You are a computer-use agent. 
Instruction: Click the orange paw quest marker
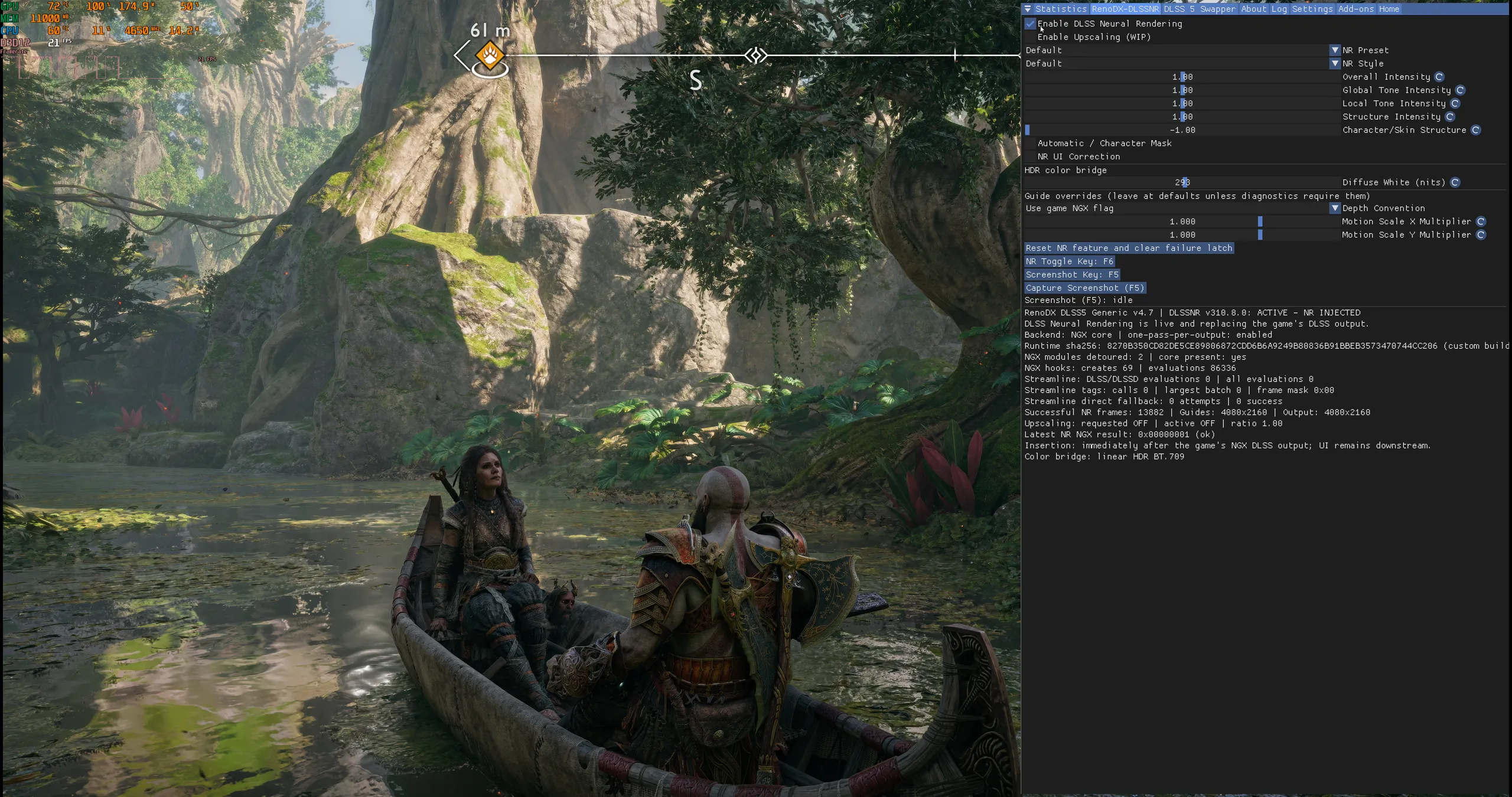[490, 56]
